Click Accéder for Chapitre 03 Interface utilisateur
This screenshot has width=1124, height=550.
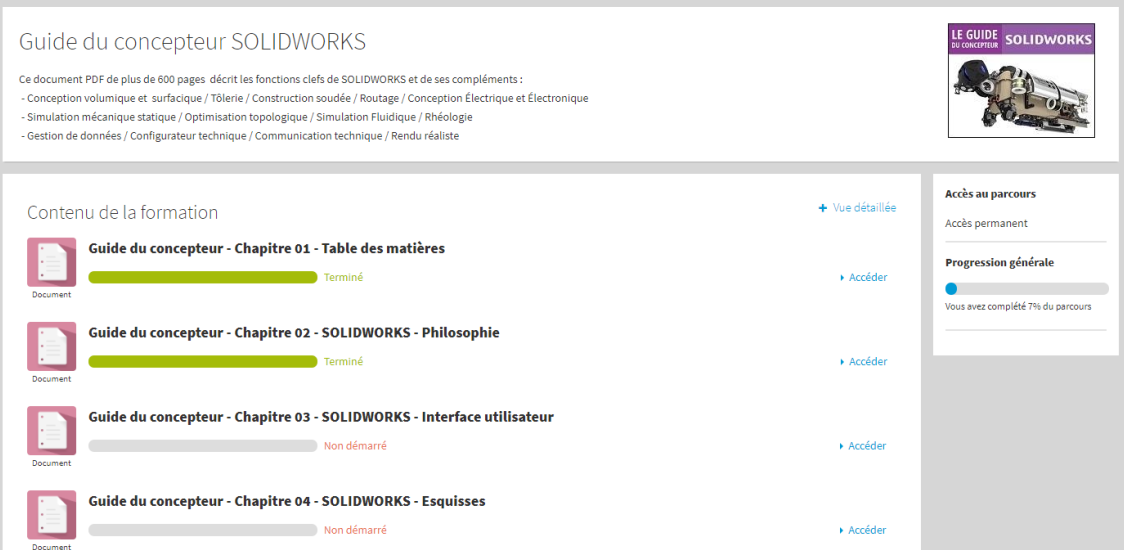point(867,446)
